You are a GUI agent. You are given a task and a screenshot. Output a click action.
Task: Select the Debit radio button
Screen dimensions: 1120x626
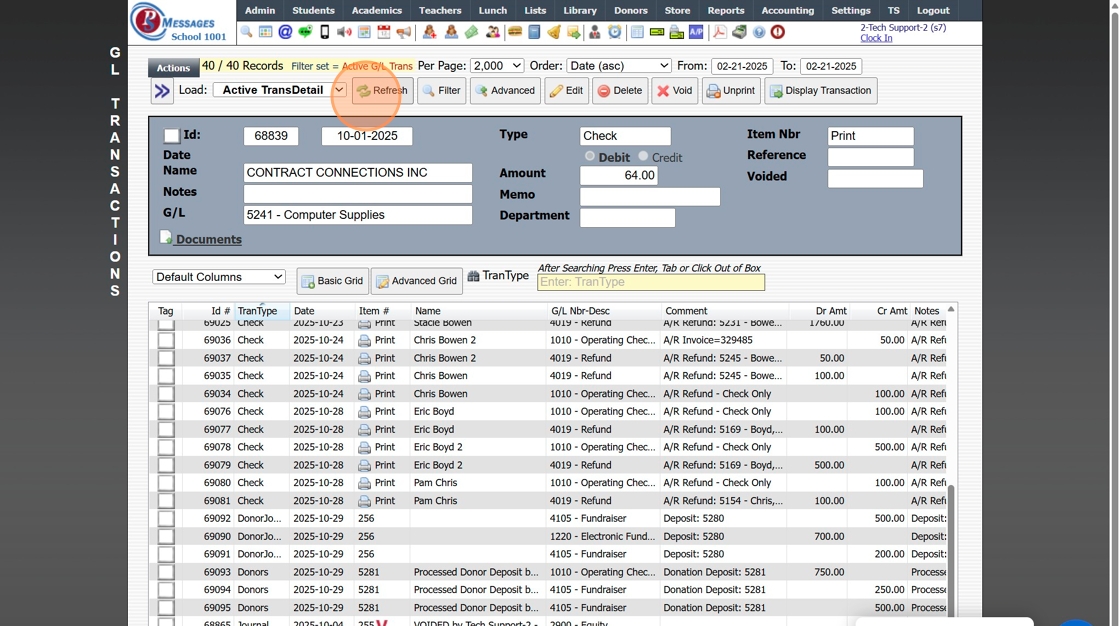[590, 157]
